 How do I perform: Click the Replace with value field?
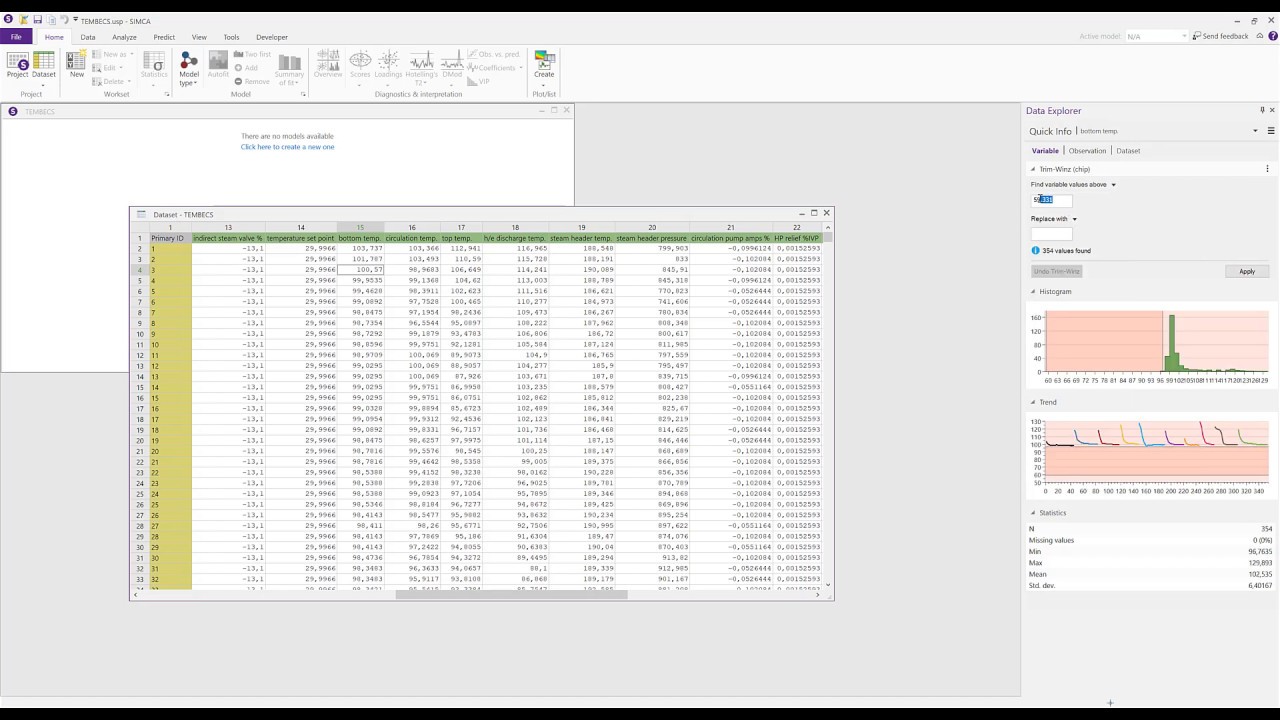[x=1051, y=234]
